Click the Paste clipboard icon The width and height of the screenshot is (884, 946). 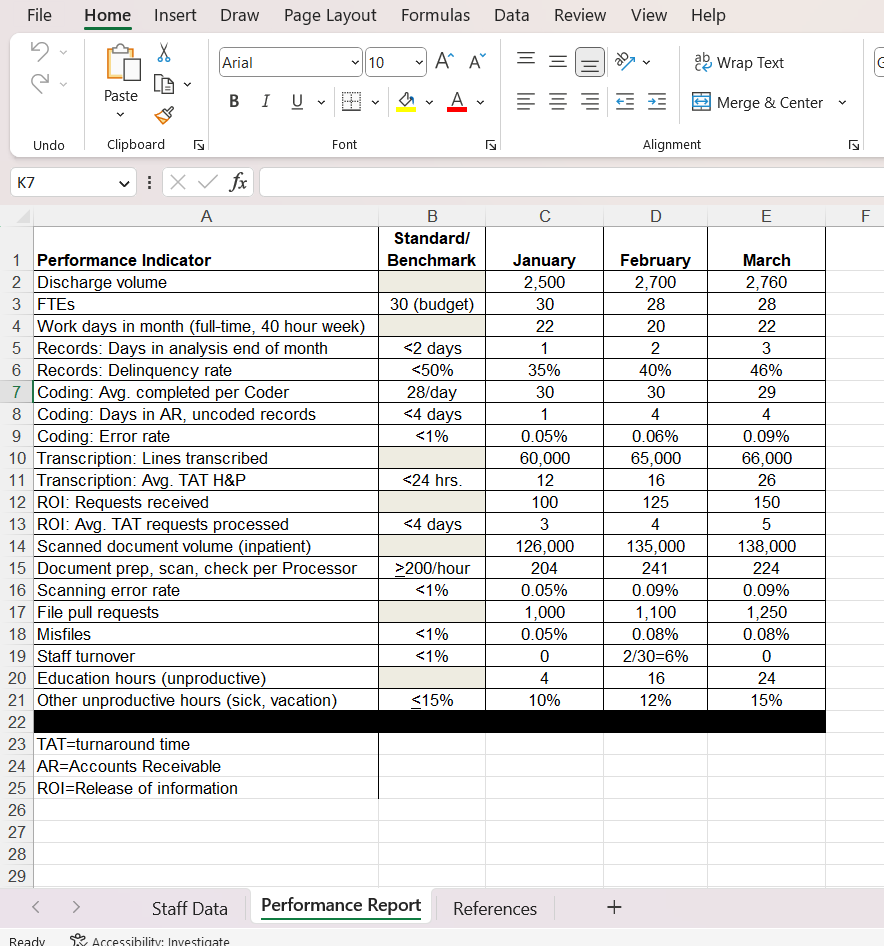coord(123,63)
